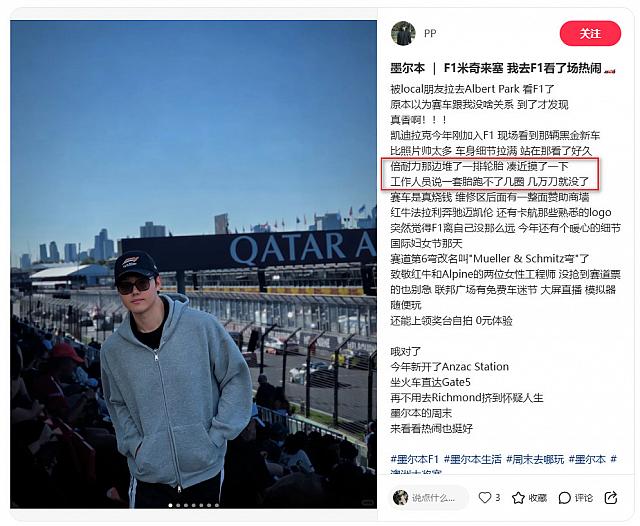Save post using the 收藏 star icon
This screenshot has height=526, width=640.
point(518,498)
